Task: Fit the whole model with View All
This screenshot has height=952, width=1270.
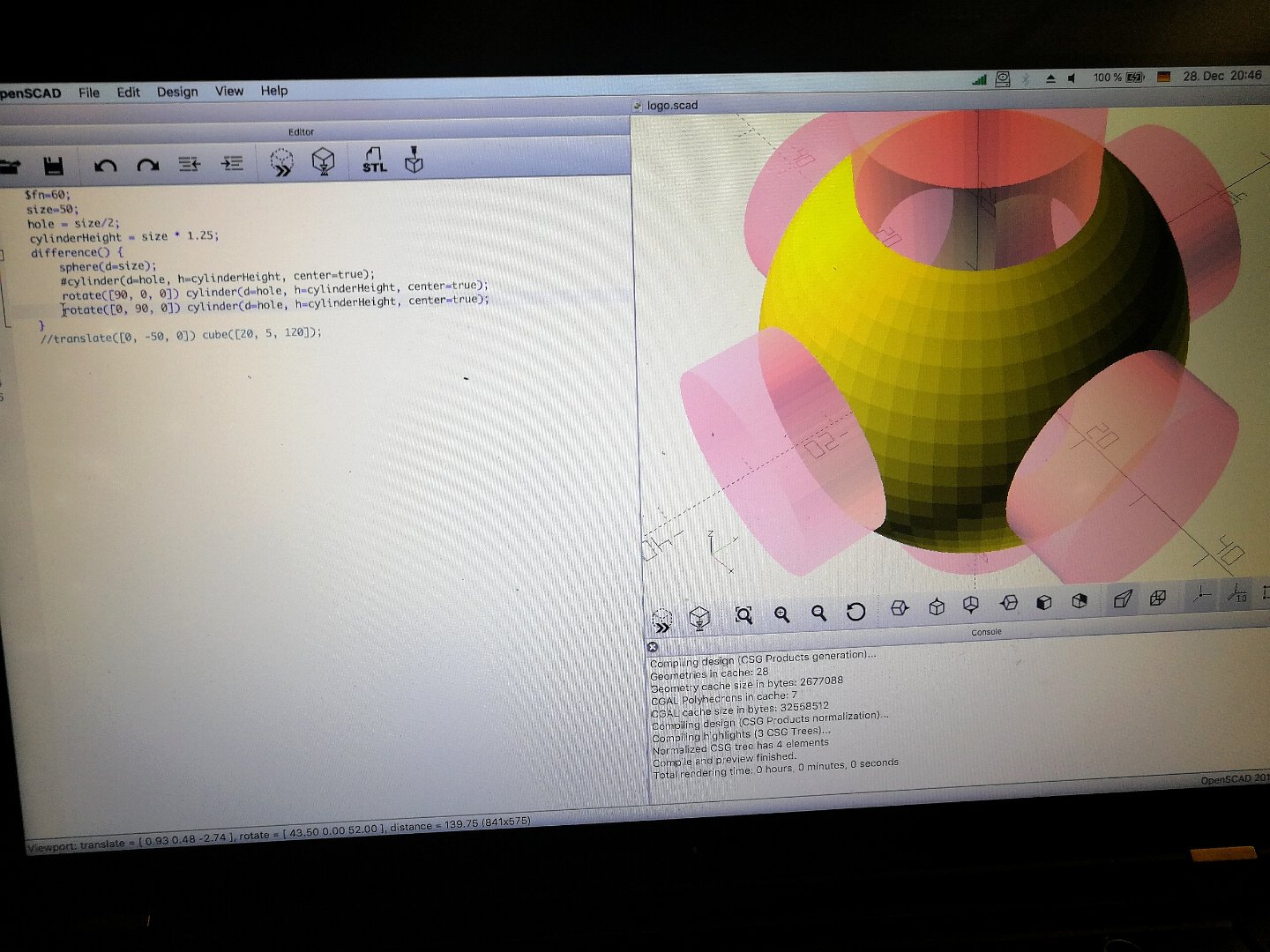Action: [743, 615]
